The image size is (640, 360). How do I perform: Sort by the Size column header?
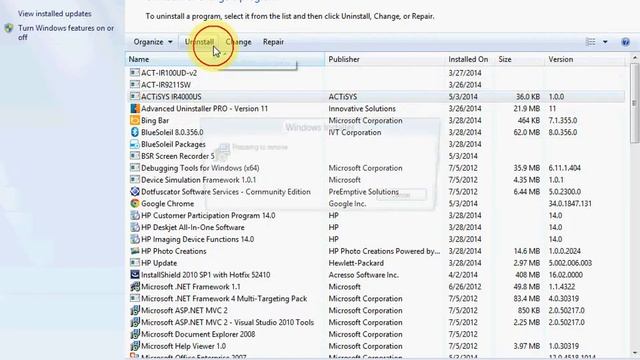(519, 60)
